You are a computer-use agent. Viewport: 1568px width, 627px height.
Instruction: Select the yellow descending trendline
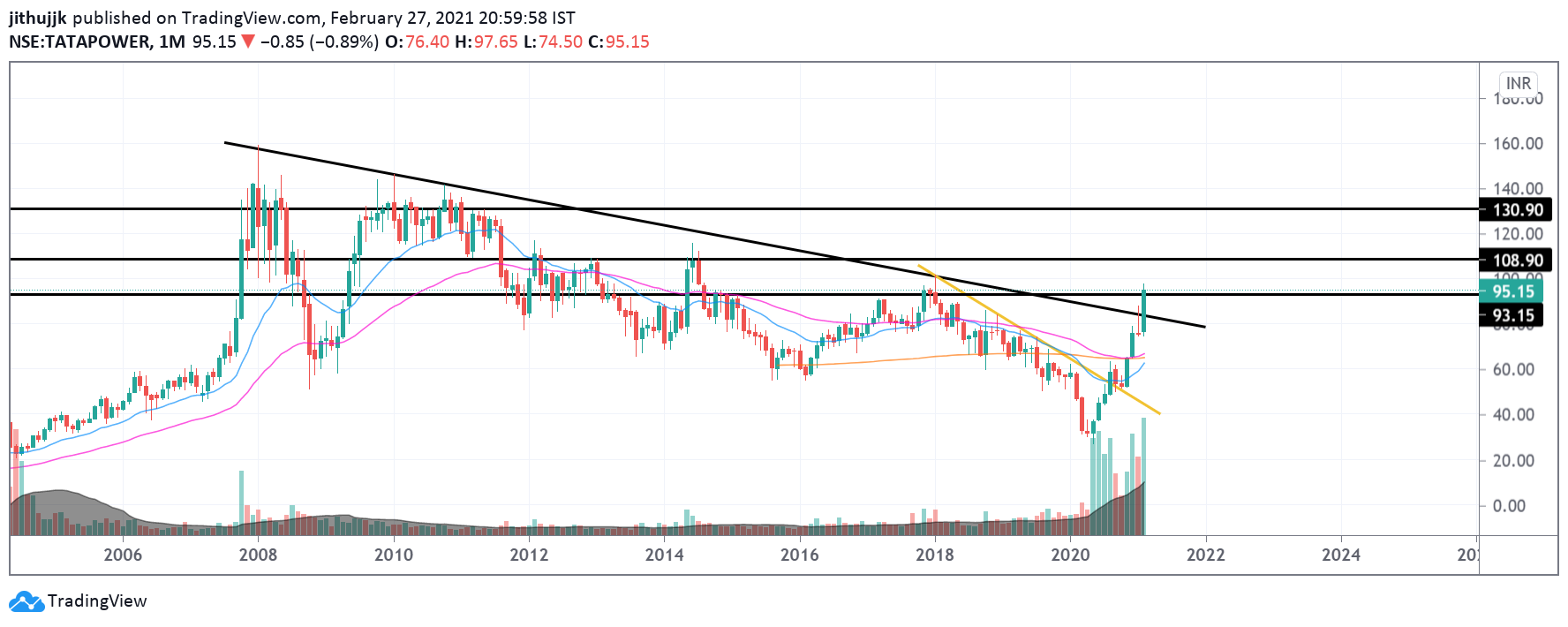click(x=1039, y=339)
